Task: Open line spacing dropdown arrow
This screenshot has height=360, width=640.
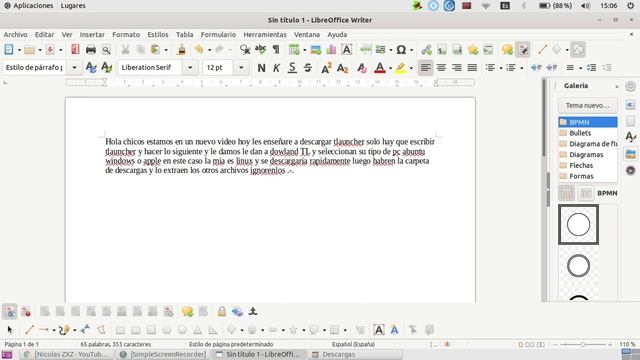Action: (x=580, y=68)
